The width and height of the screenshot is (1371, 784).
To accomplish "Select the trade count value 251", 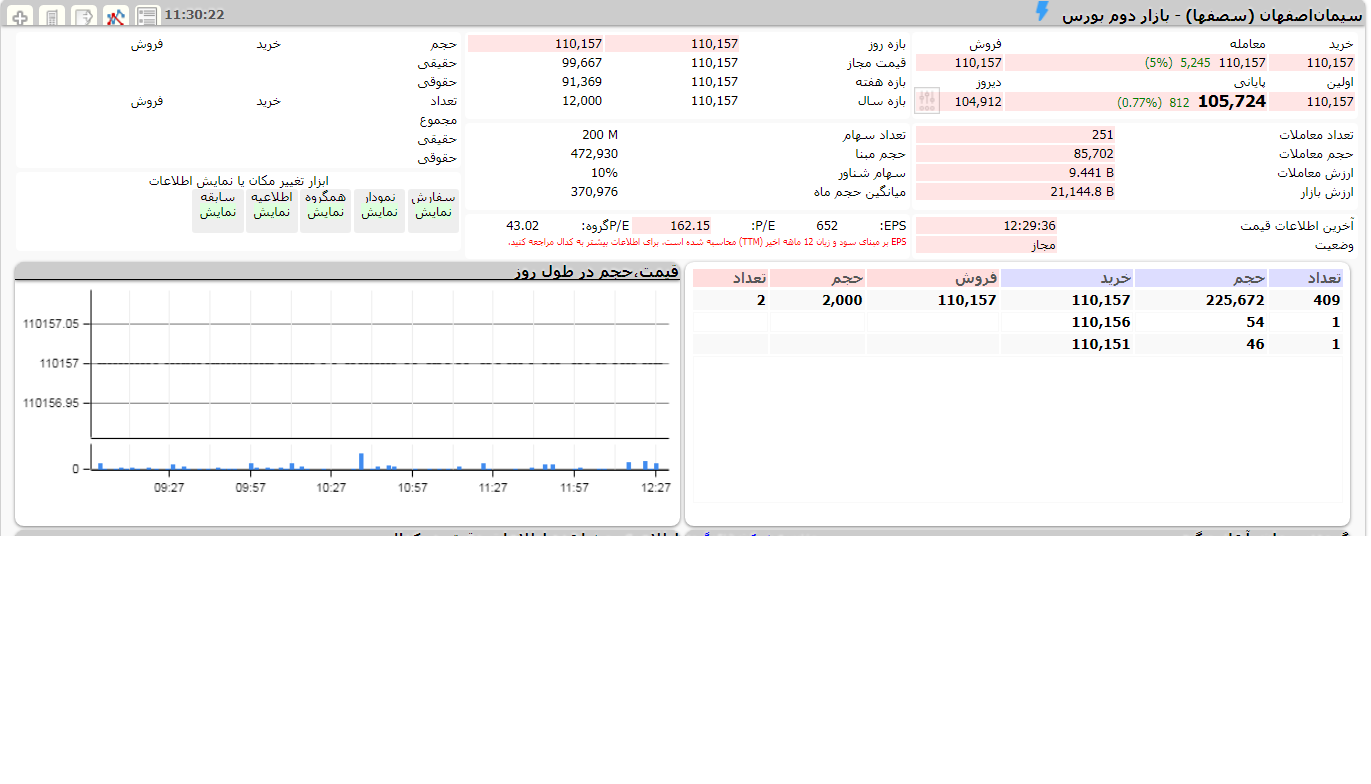I will click(1102, 135).
